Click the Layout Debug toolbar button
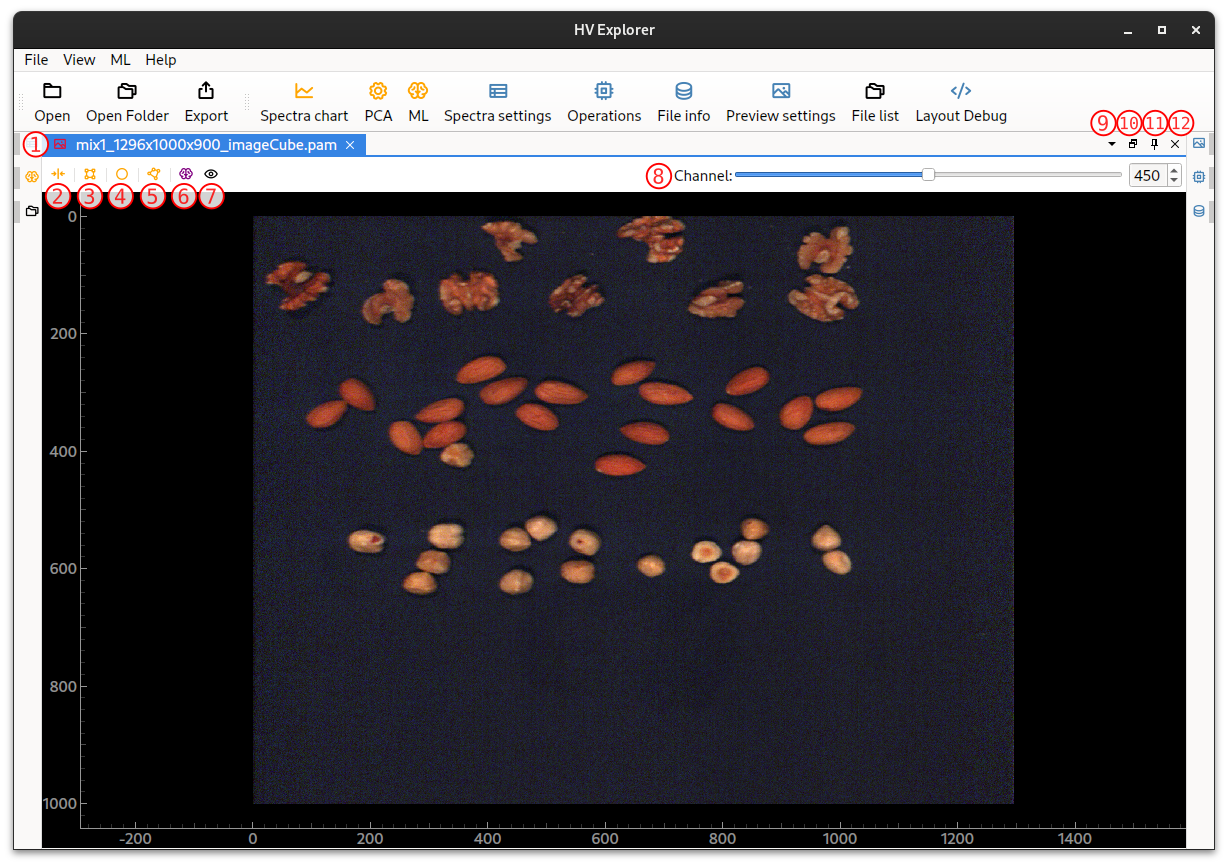Screen dimensions: 1228x866 pos(961,103)
